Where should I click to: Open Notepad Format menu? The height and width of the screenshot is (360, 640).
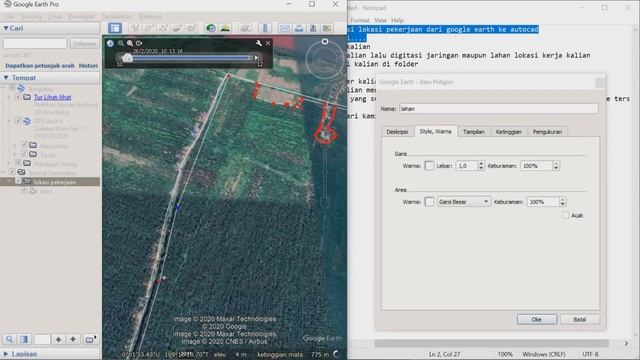point(360,20)
